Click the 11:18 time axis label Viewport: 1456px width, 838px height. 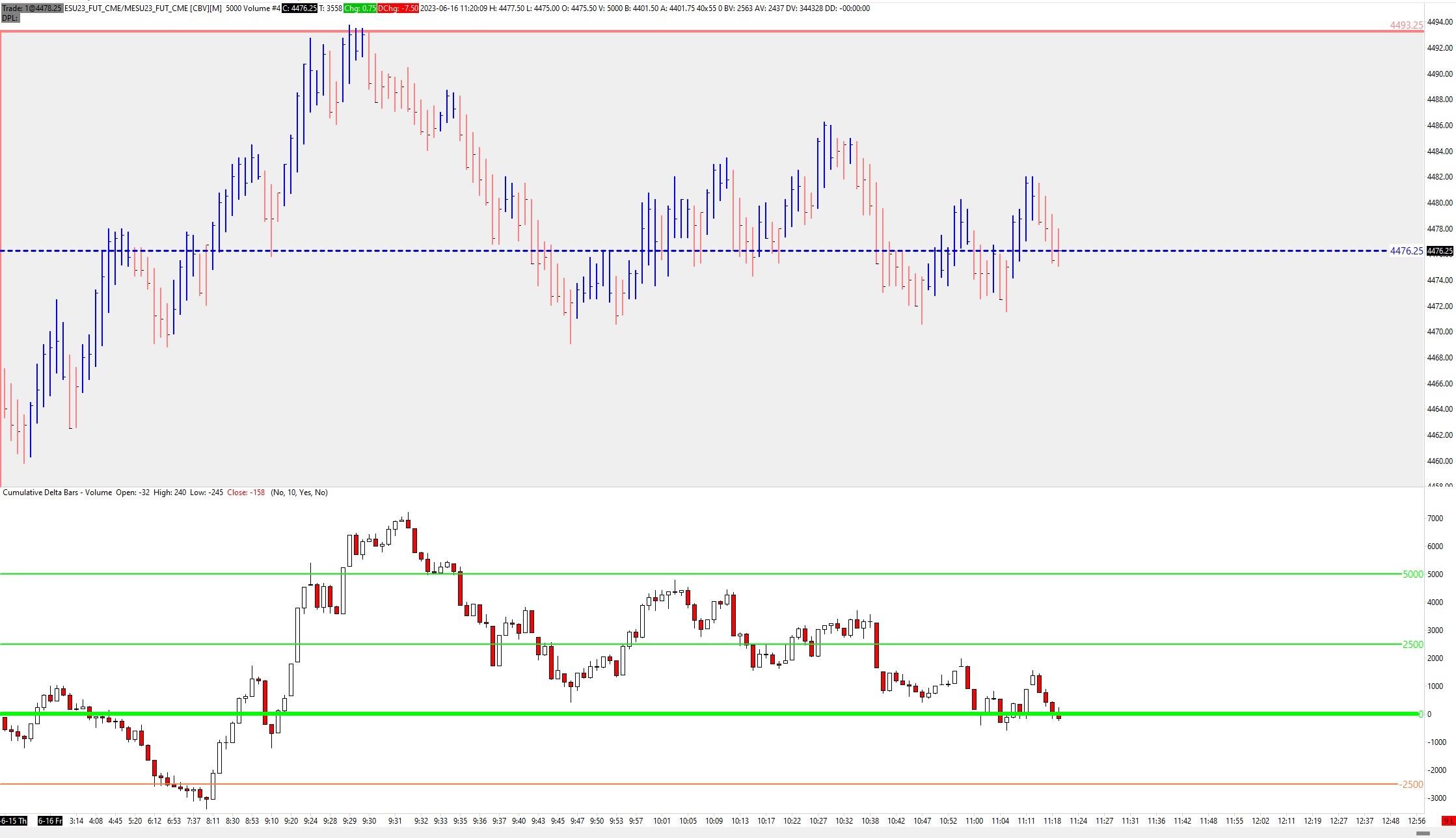tap(1052, 821)
